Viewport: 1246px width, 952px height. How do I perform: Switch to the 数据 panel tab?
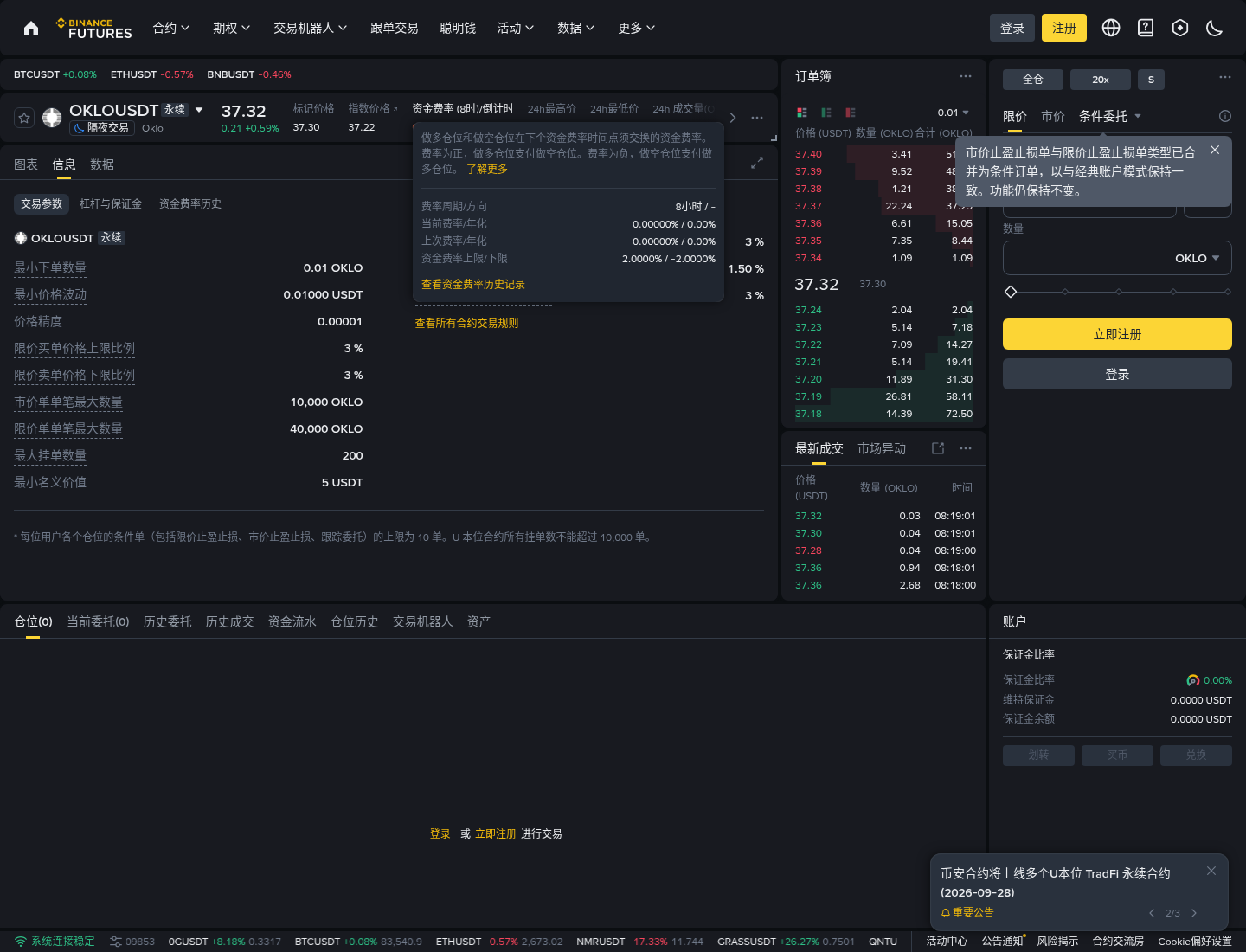coord(102,164)
